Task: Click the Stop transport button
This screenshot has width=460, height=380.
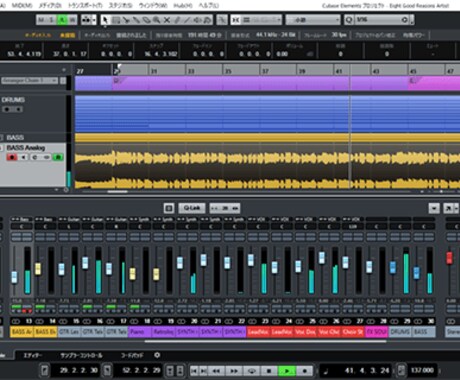Action: pyautogui.click(x=269, y=371)
